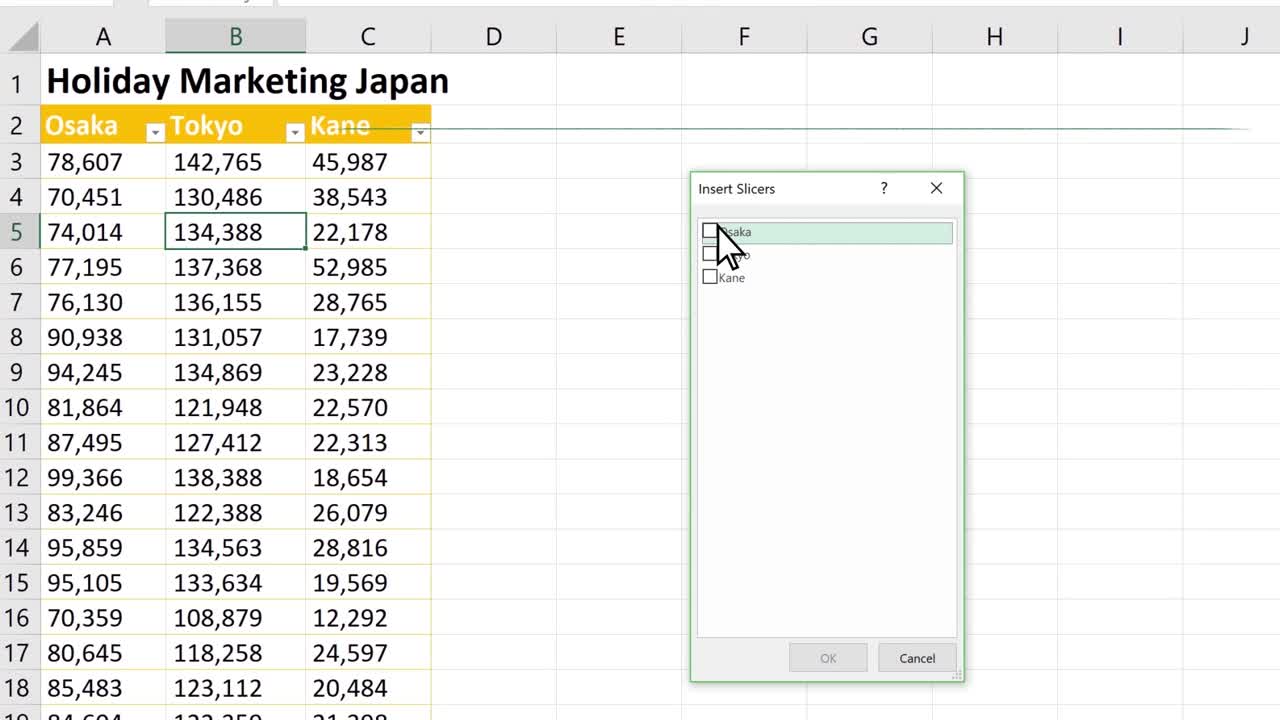Select cell containing 81,864
The image size is (1280, 720).
(103, 407)
